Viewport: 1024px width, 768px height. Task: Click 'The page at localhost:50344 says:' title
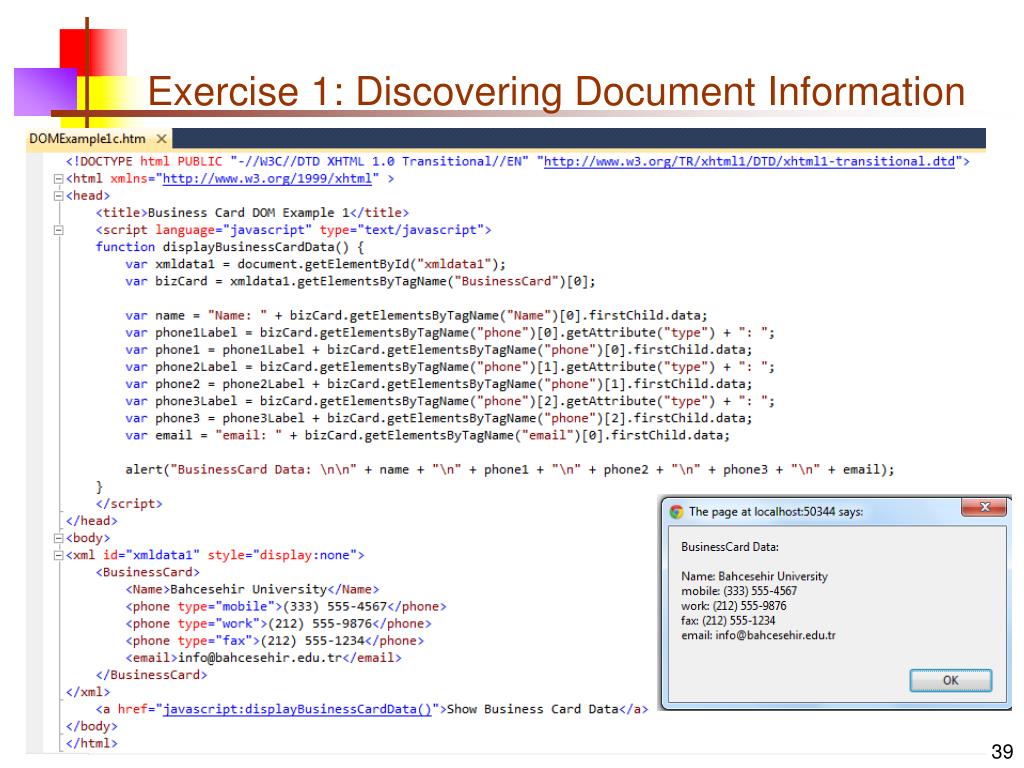coord(776,512)
